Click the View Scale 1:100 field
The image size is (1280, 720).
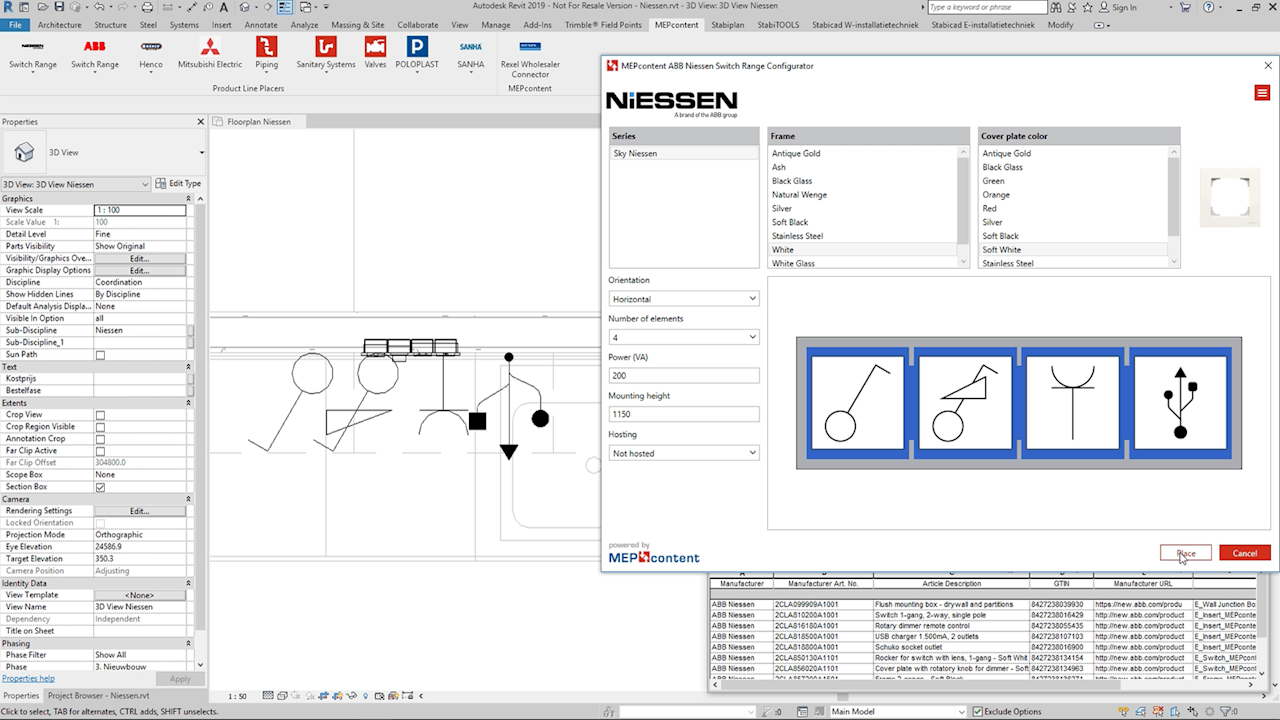[139, 210]
